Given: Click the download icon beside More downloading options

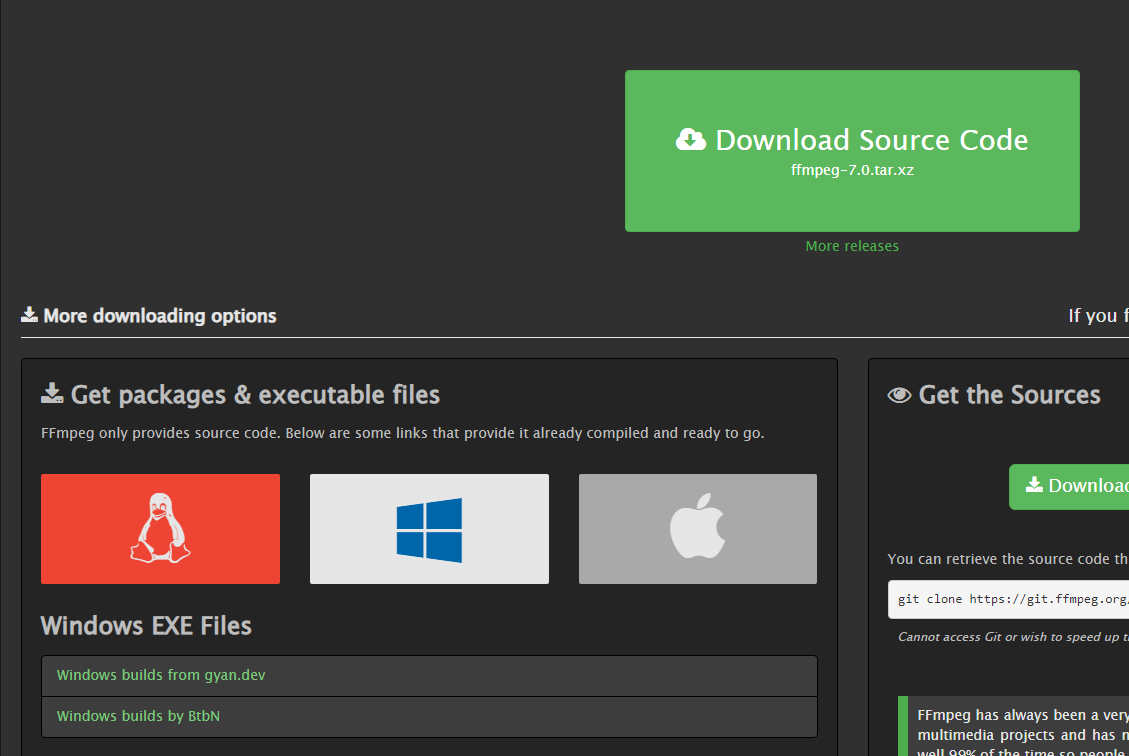Looking at the screenshot, I should (30, 315).
